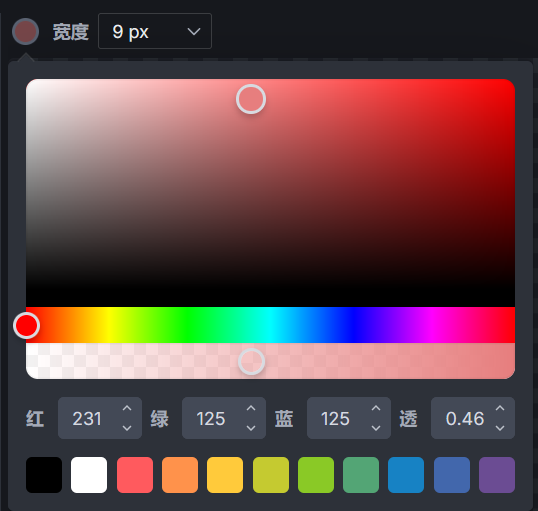538x511 pixels.
Task: Decrease the opacity (透) value
Action: [x=500, y=428]
